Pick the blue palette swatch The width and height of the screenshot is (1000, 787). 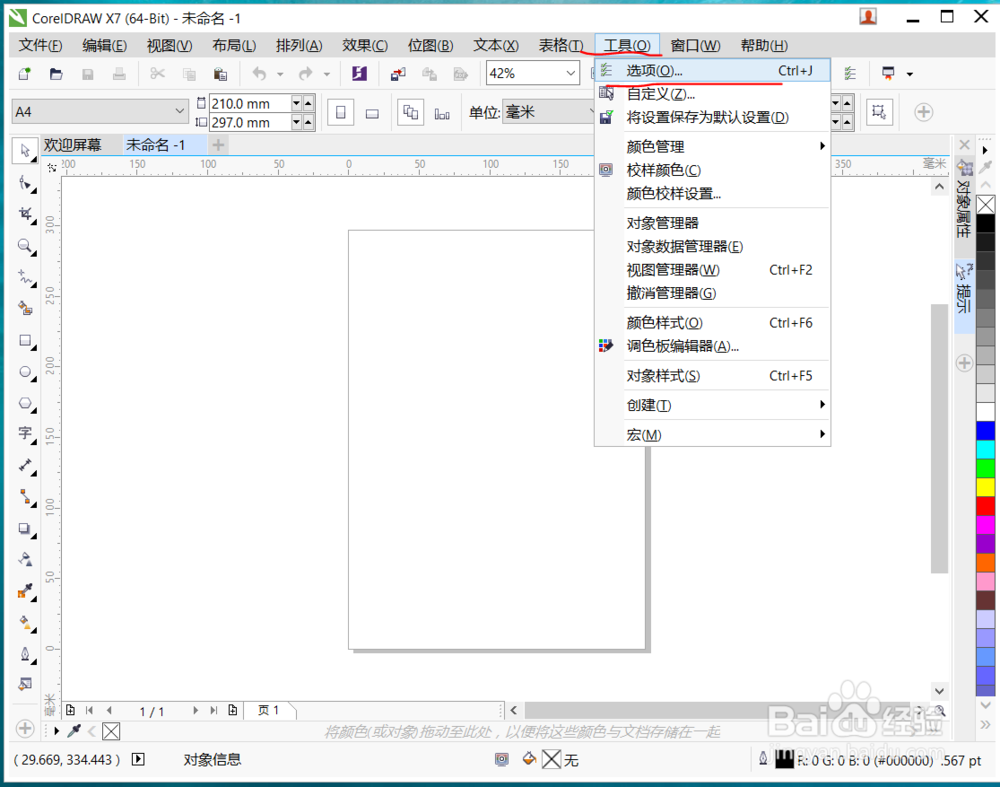point(986,431)
